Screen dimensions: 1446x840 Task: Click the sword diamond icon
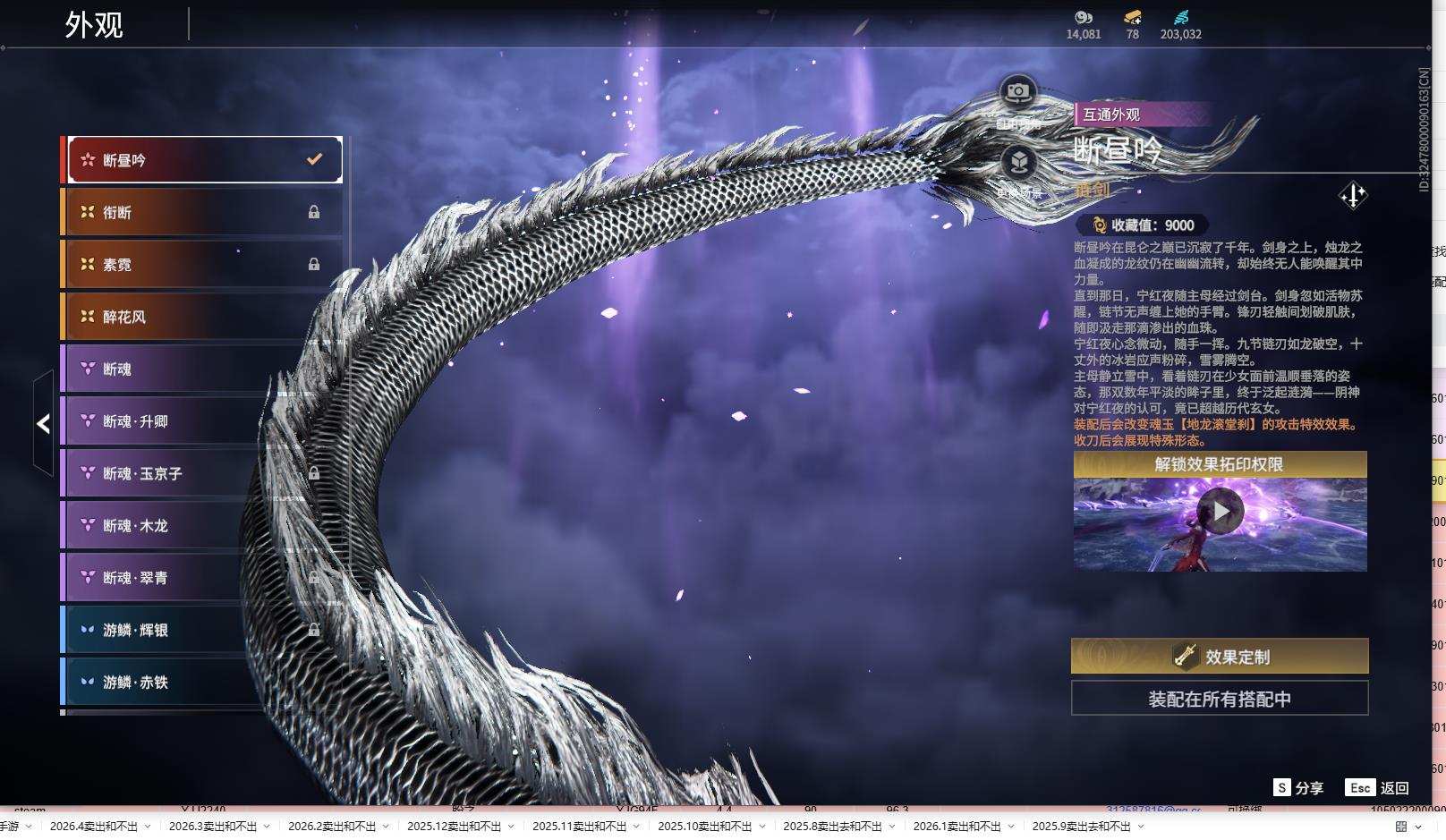pyautogui.click(x=1352, y=195)
